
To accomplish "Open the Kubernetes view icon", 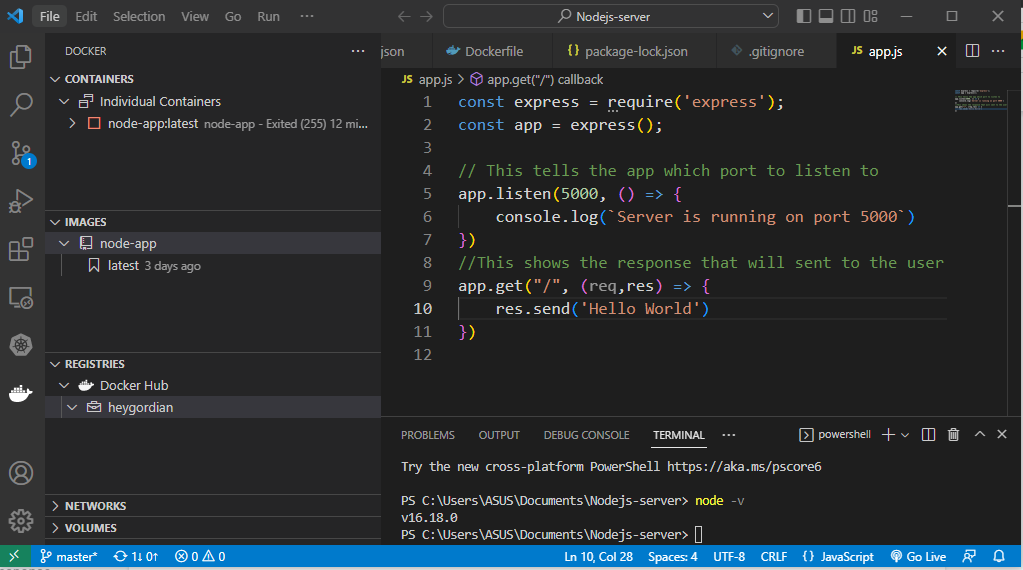I will point(21,346).
